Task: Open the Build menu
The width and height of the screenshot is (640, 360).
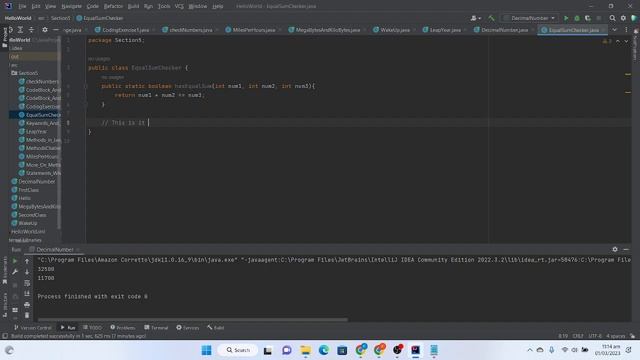Action: pos(133,6)
